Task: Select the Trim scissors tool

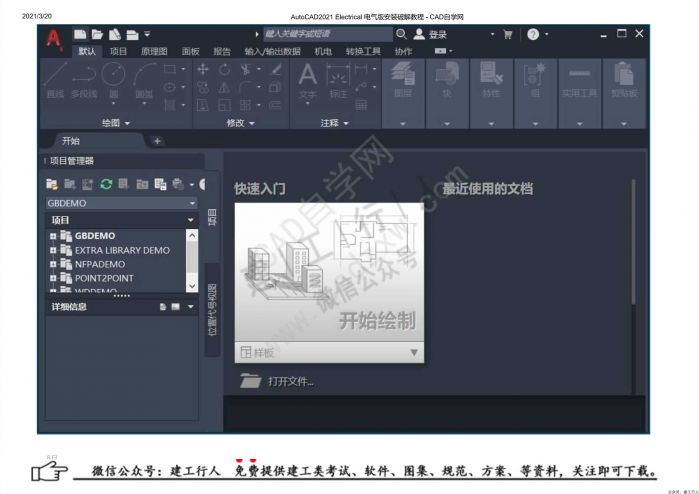Action: (x=245, y=69)
